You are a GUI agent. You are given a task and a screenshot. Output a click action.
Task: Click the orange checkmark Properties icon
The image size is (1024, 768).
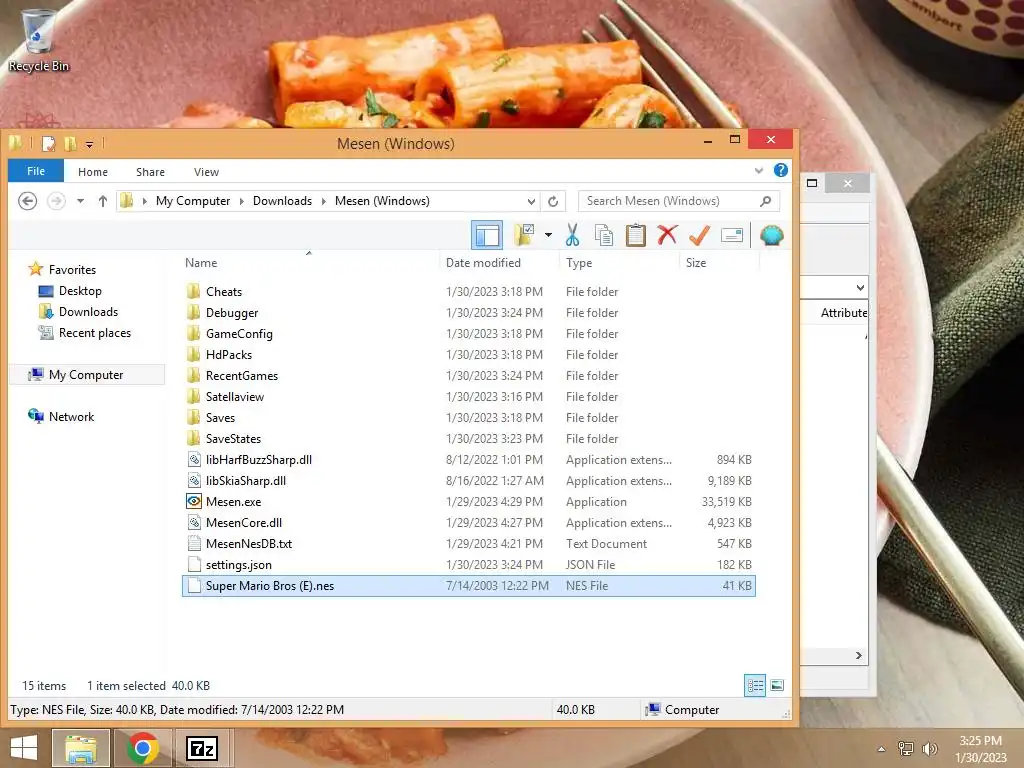(x=699, y=235)
